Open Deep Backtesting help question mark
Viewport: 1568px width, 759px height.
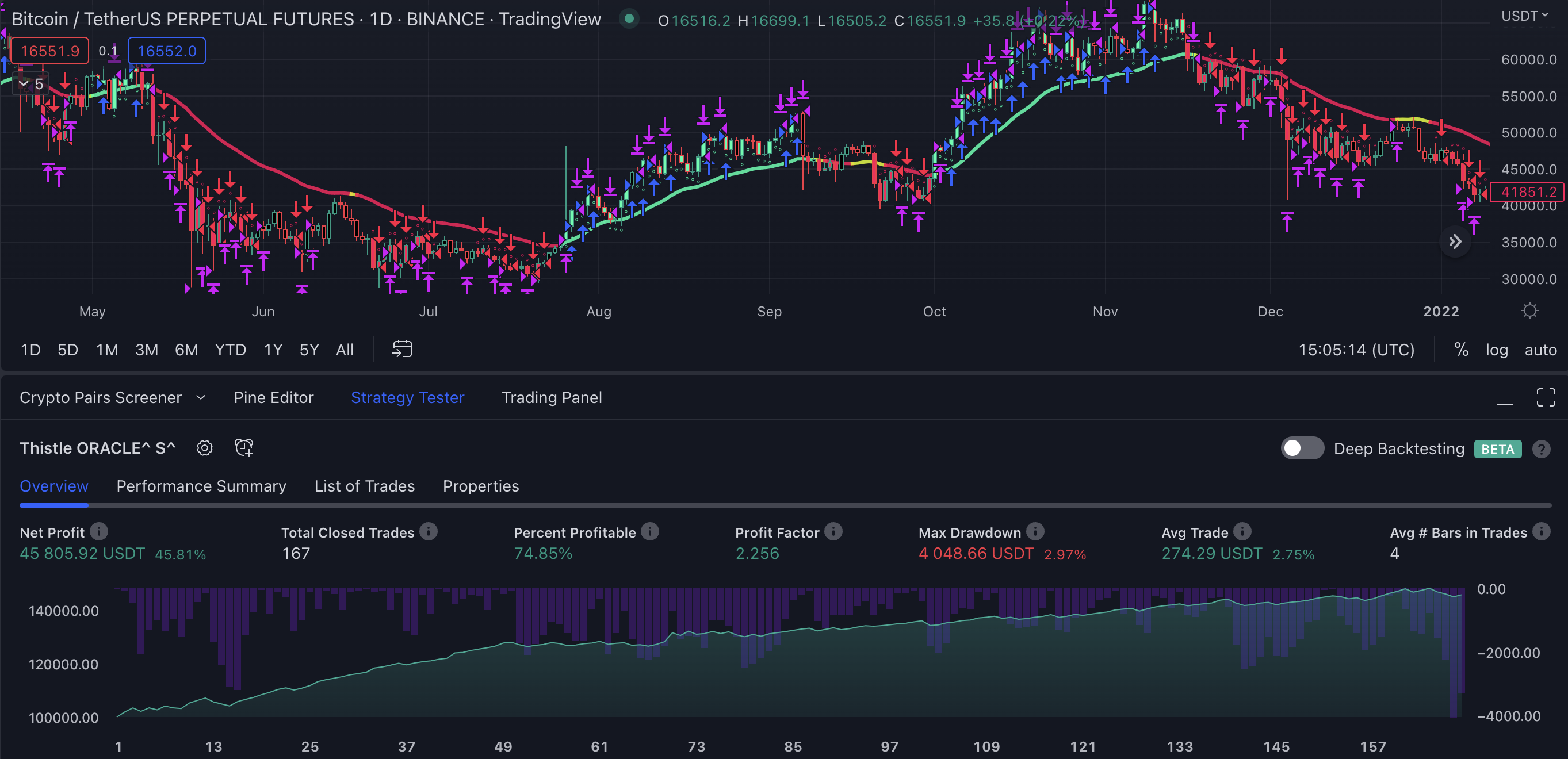coord(1541,449)
